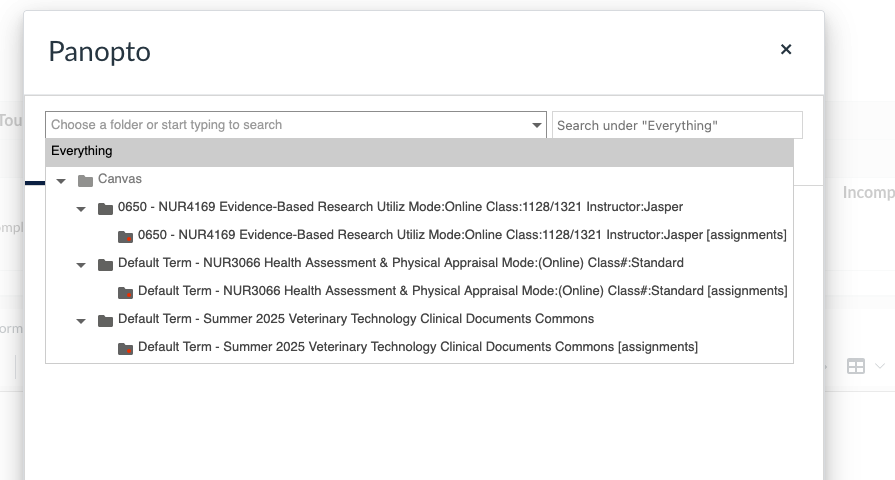Click the NUR3066 Health Assessment folder icon
The image size is (895, 480).
(x=105, y=264)
